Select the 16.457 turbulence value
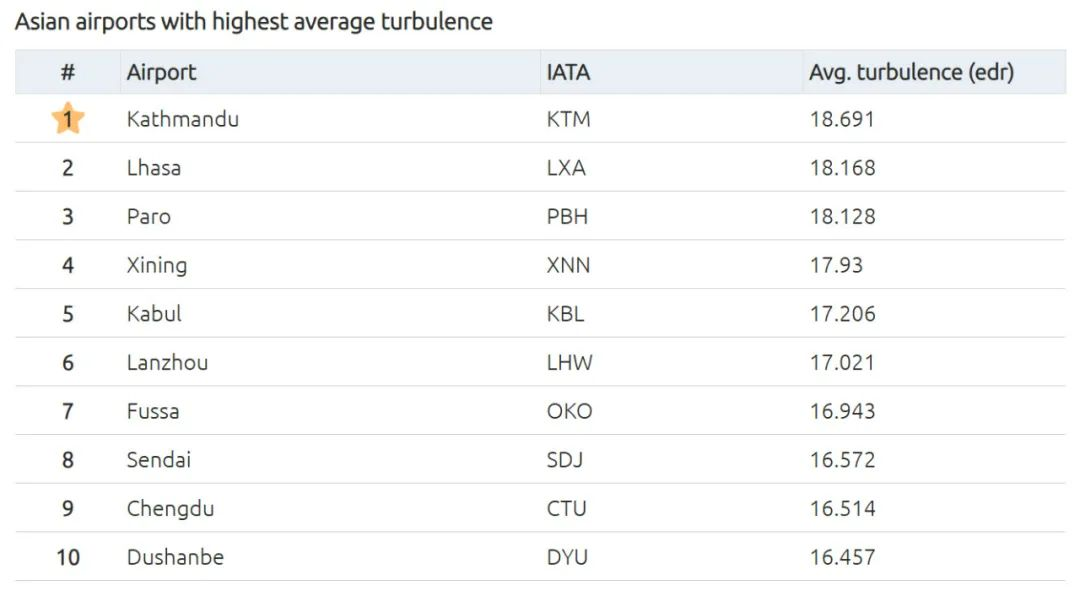Image resolution: width=1080 pixels, height=591 pixels. pos(842,557)
